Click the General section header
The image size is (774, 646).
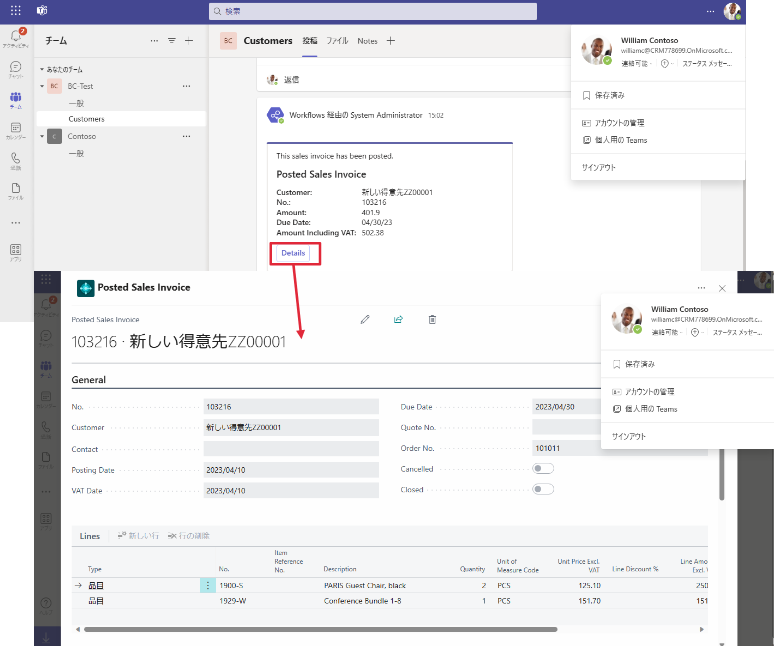[88, 380]
